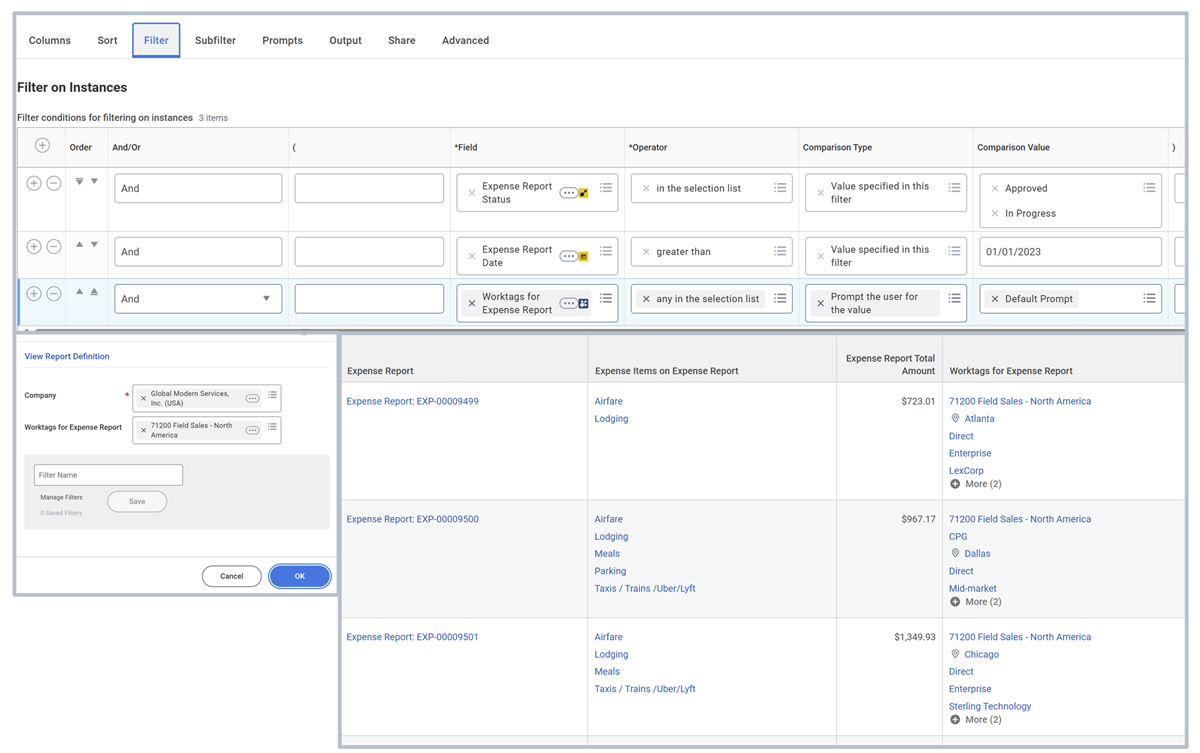Remove the Expense Report Date filter row
The width and height of the screenshot is (1200, 753).
(54, 246)
